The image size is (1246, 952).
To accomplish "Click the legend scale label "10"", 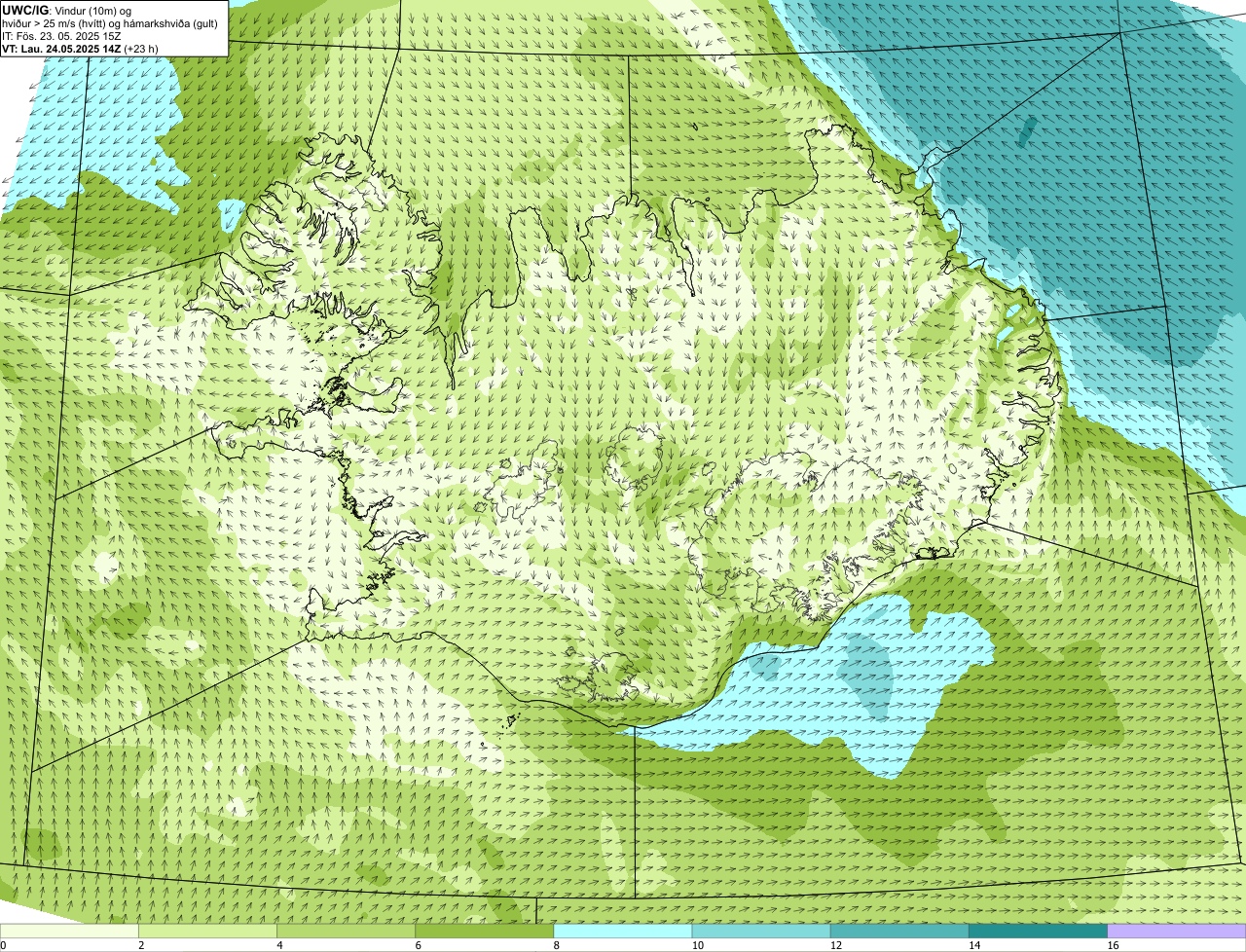I will (698, 945).
